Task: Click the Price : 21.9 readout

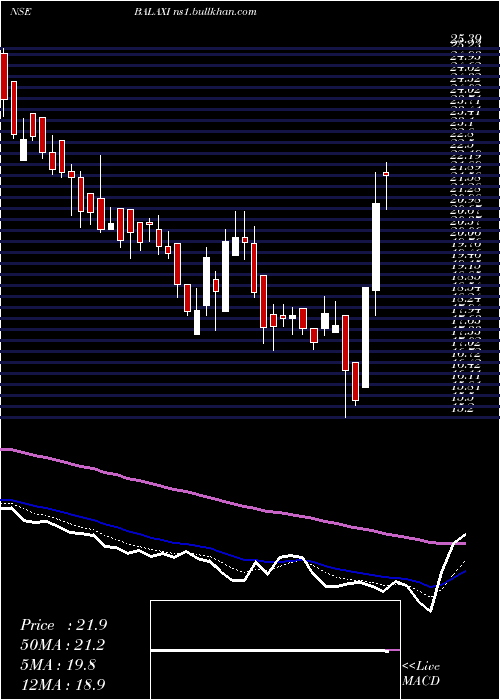Action: 63,625
